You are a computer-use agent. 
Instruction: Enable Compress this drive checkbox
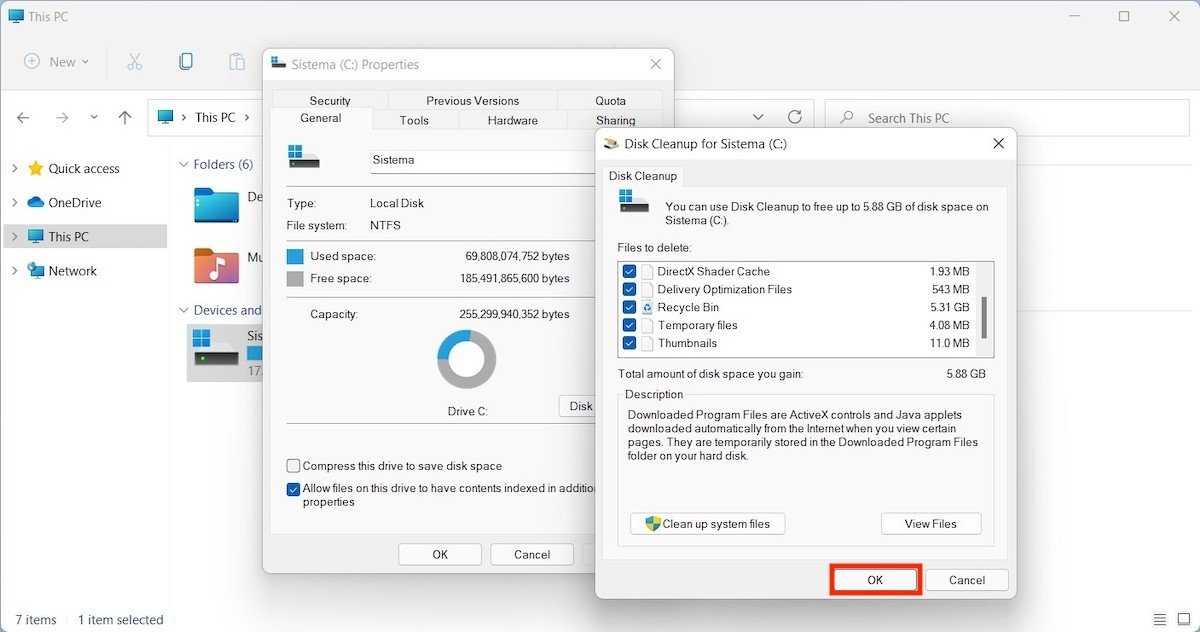(293, 466)
